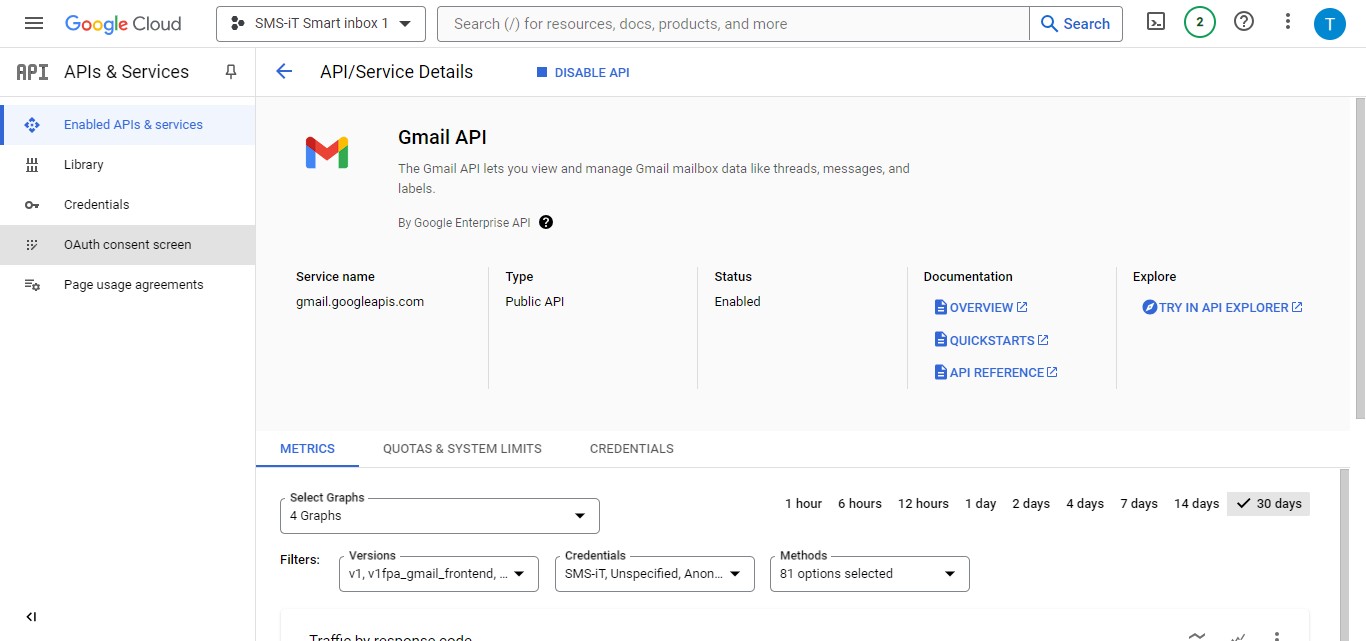Open the help icon in the header
Screen dimensions: 1366x641
1244,21
